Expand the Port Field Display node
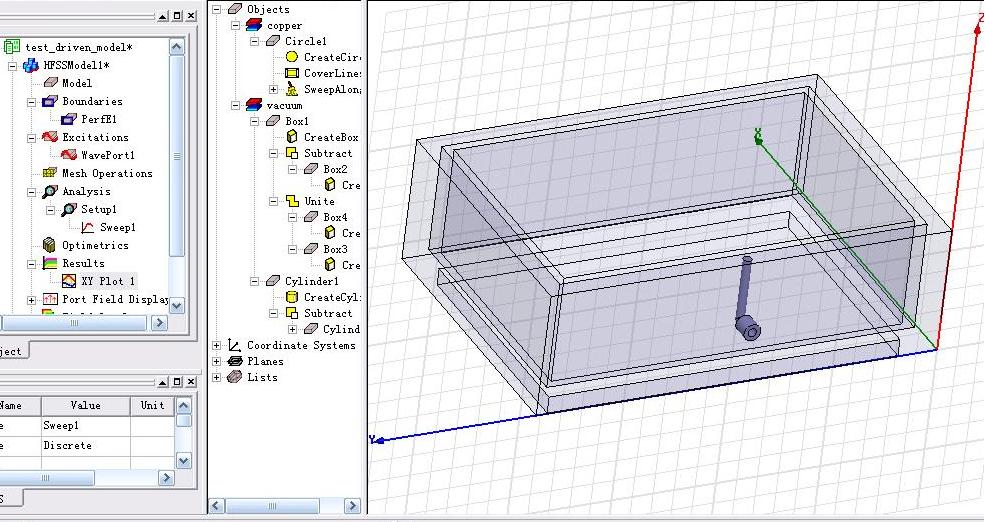985x522 pixels. tap(31, 300)
